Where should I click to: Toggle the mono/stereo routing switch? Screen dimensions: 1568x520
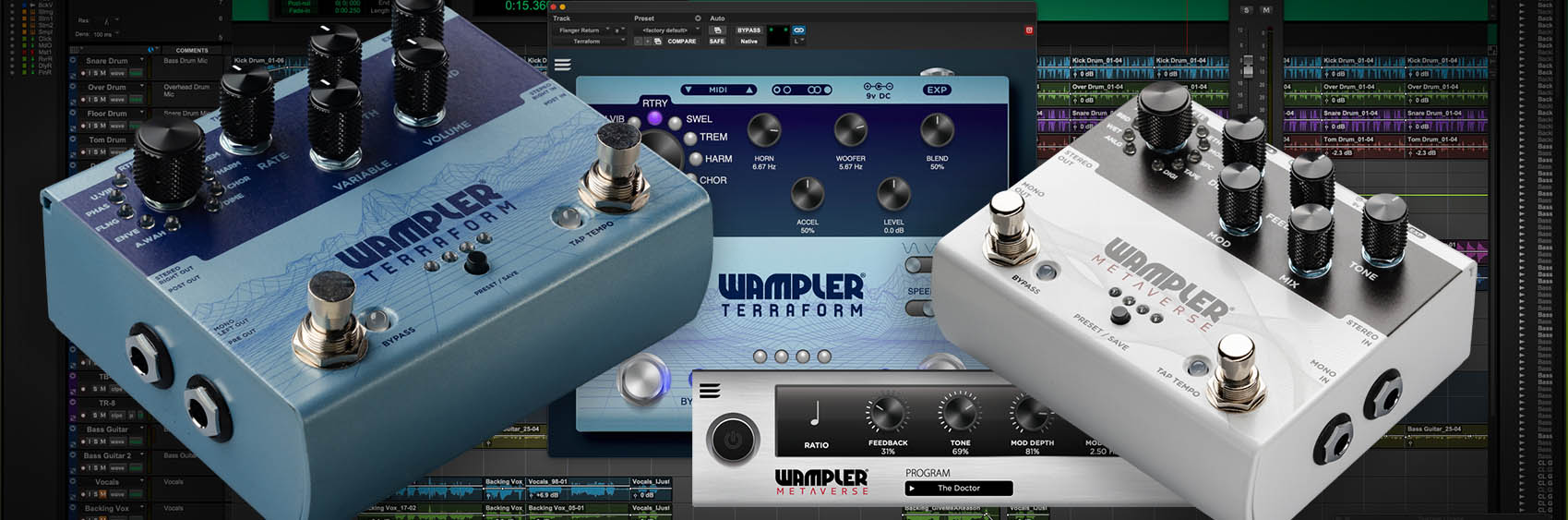coord(801,90)
